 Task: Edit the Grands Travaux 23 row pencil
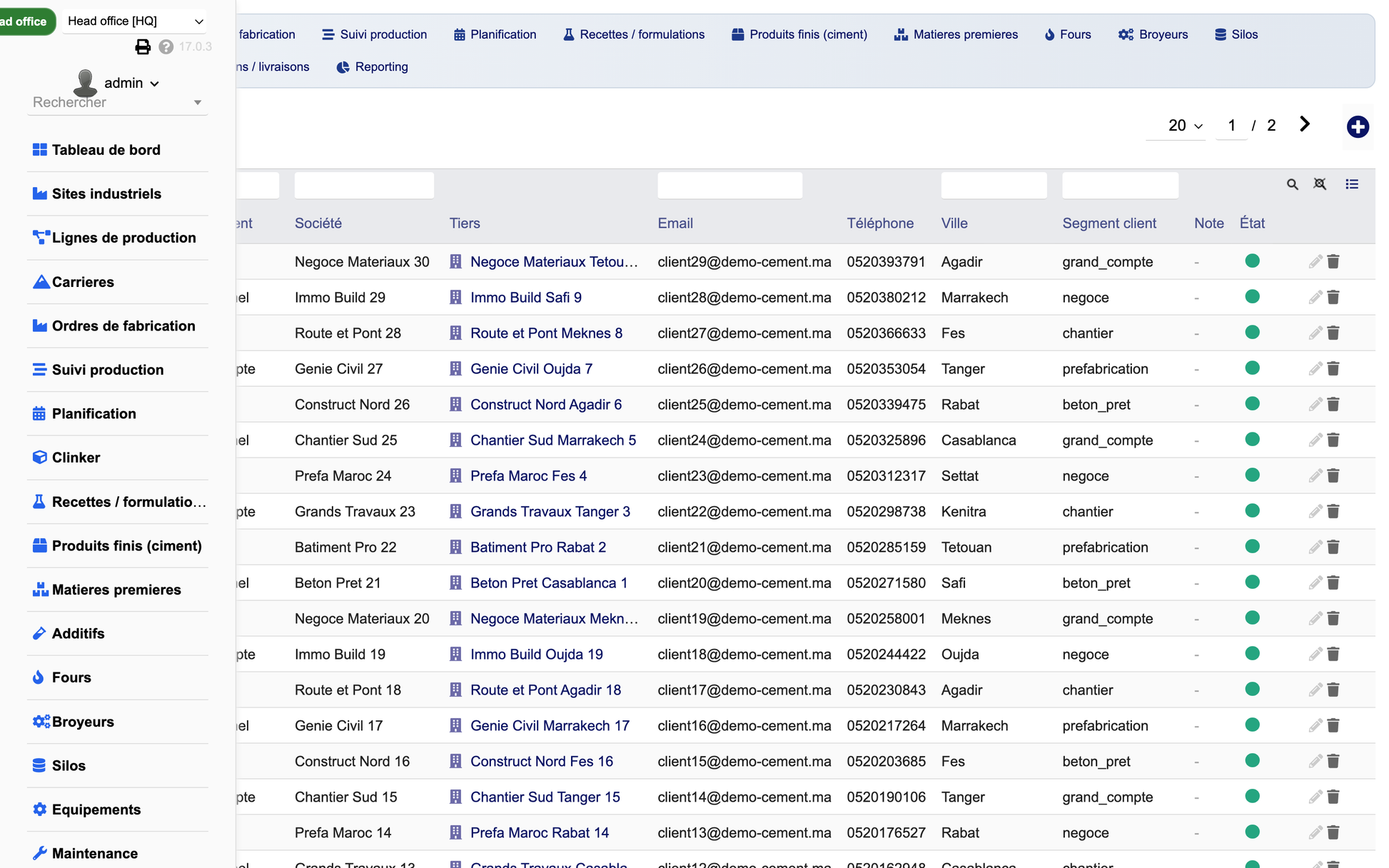coord(1315,512)
